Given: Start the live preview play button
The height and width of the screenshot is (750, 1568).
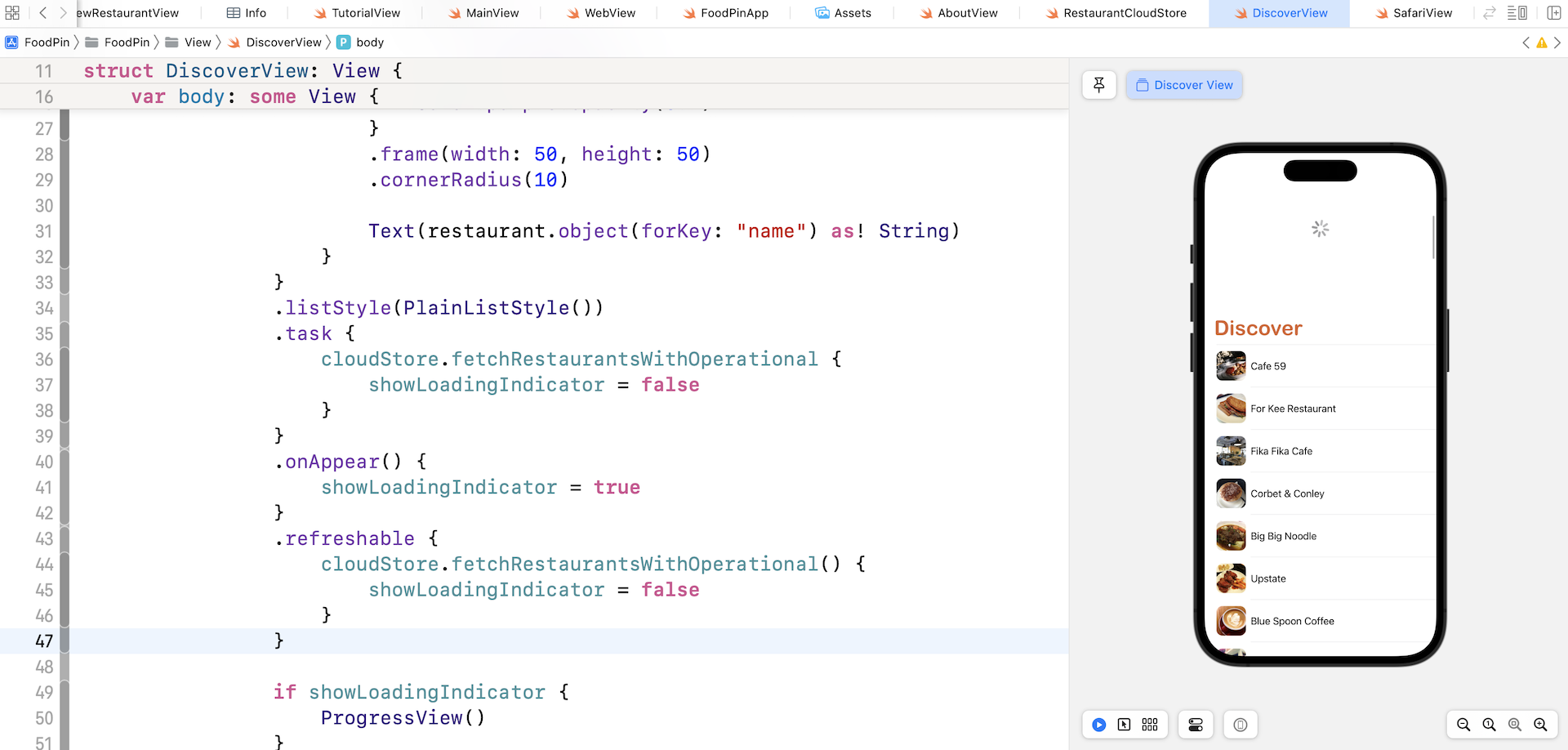Looking at the screenshot, I should [x=1099, y=725].
